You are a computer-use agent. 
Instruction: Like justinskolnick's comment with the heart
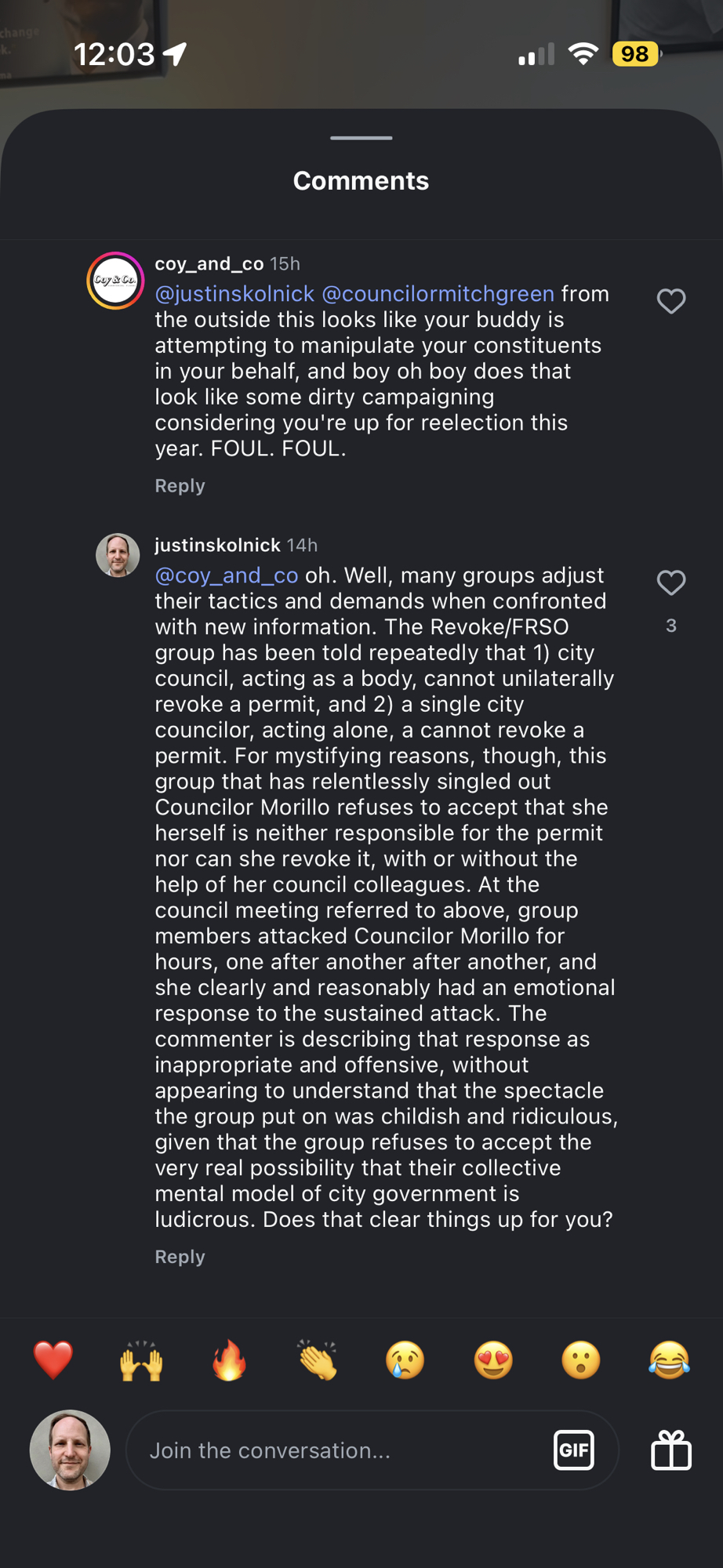pyautogui.click(x=670, y=583)
